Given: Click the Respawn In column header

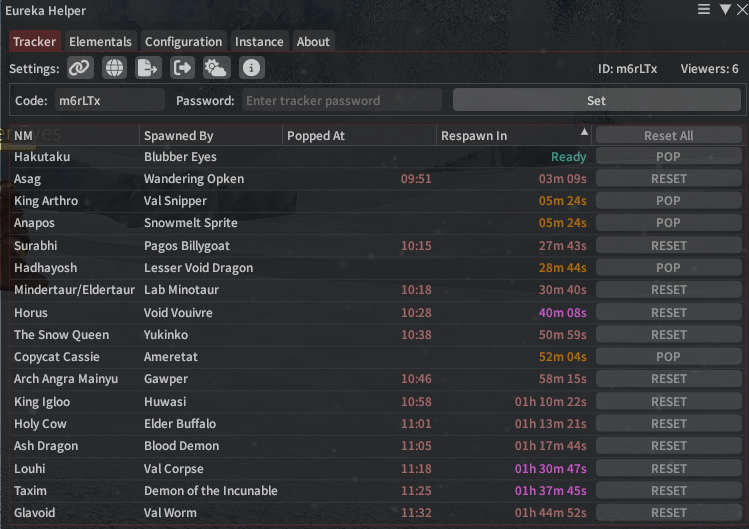Looking at the screenshot, I should point(514,136).
